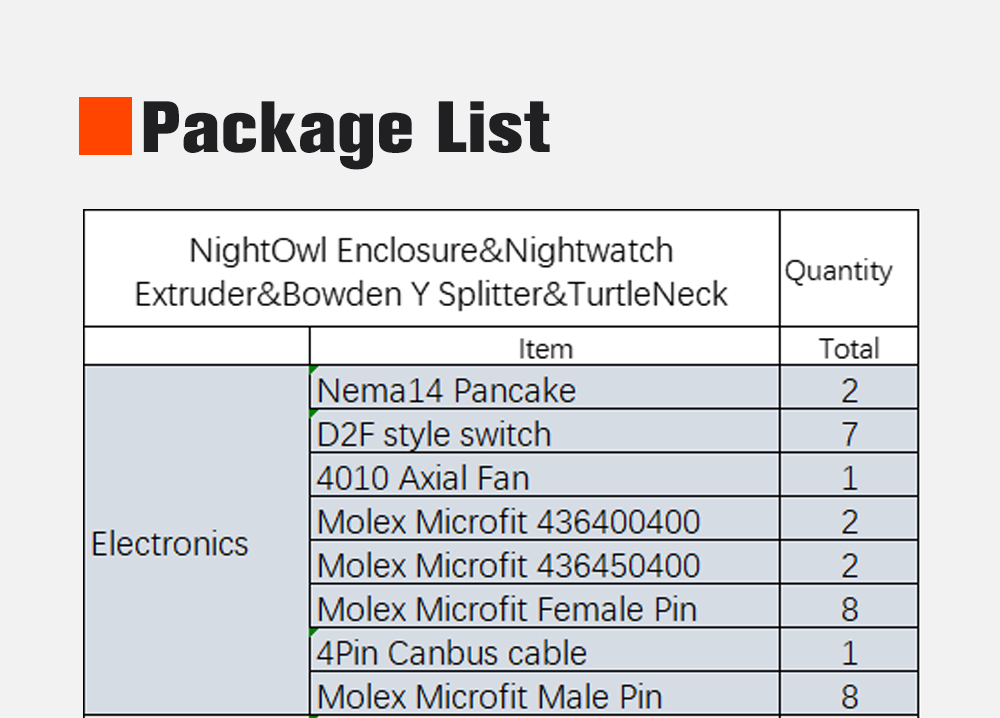Select the Nema14 Pancake quantity cell

[x=849, y=390]
